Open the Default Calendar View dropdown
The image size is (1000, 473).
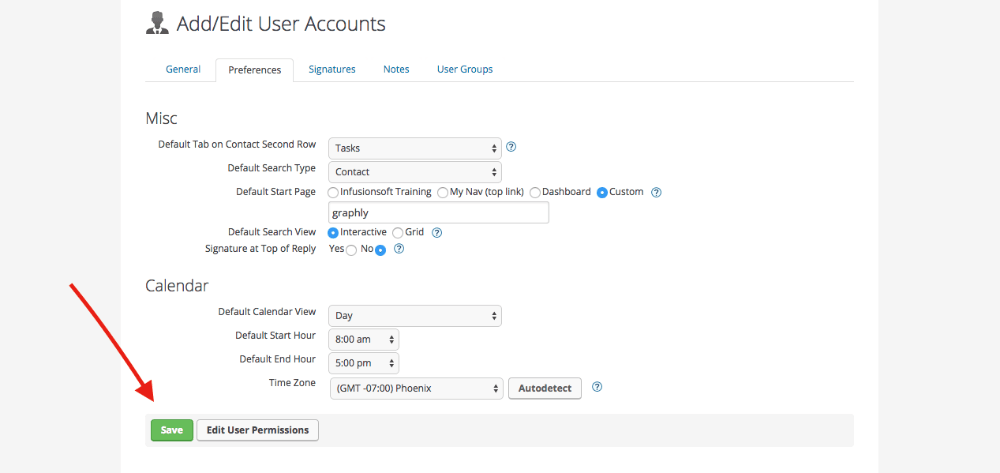pos(415,316)
